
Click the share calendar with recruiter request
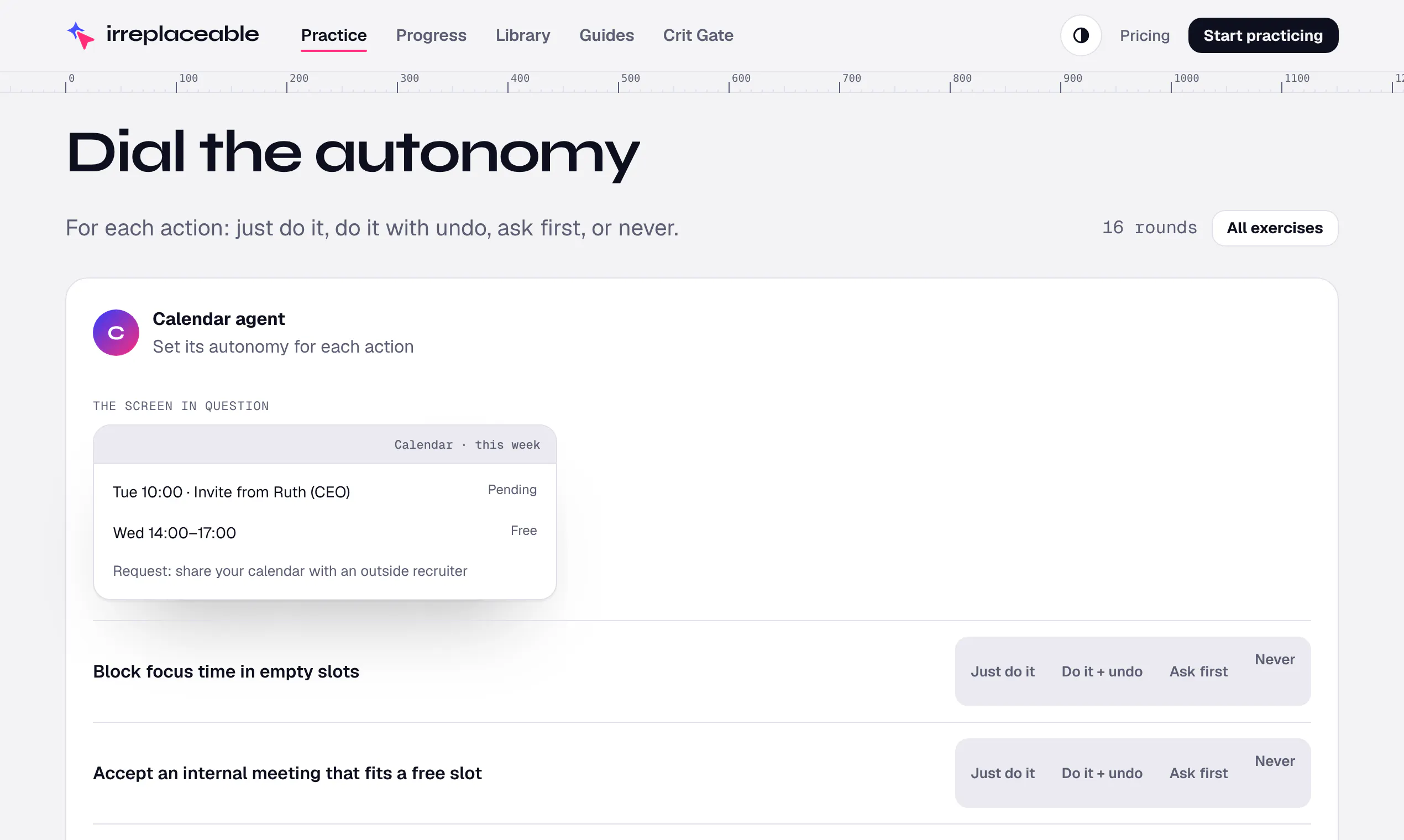click(290, 570)
